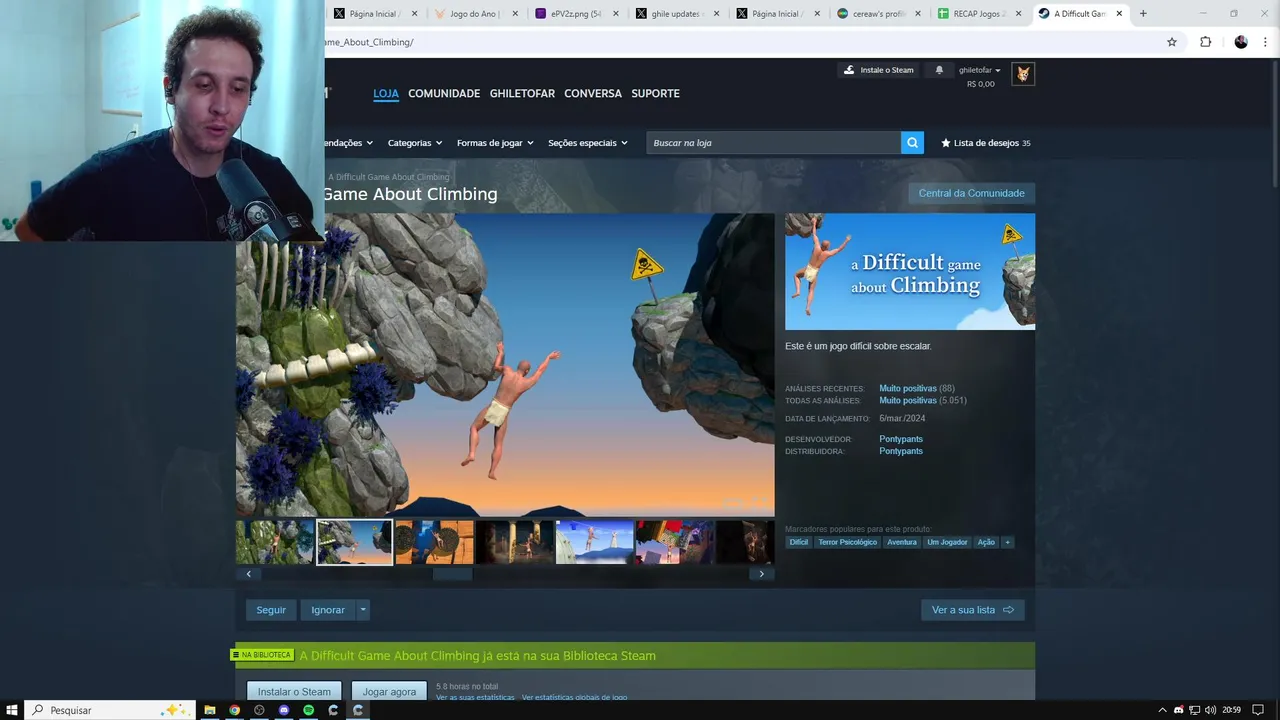Close the cereaw's profile tab
The height and width of the screenshot is (720, 1280).
coord(917,14)
